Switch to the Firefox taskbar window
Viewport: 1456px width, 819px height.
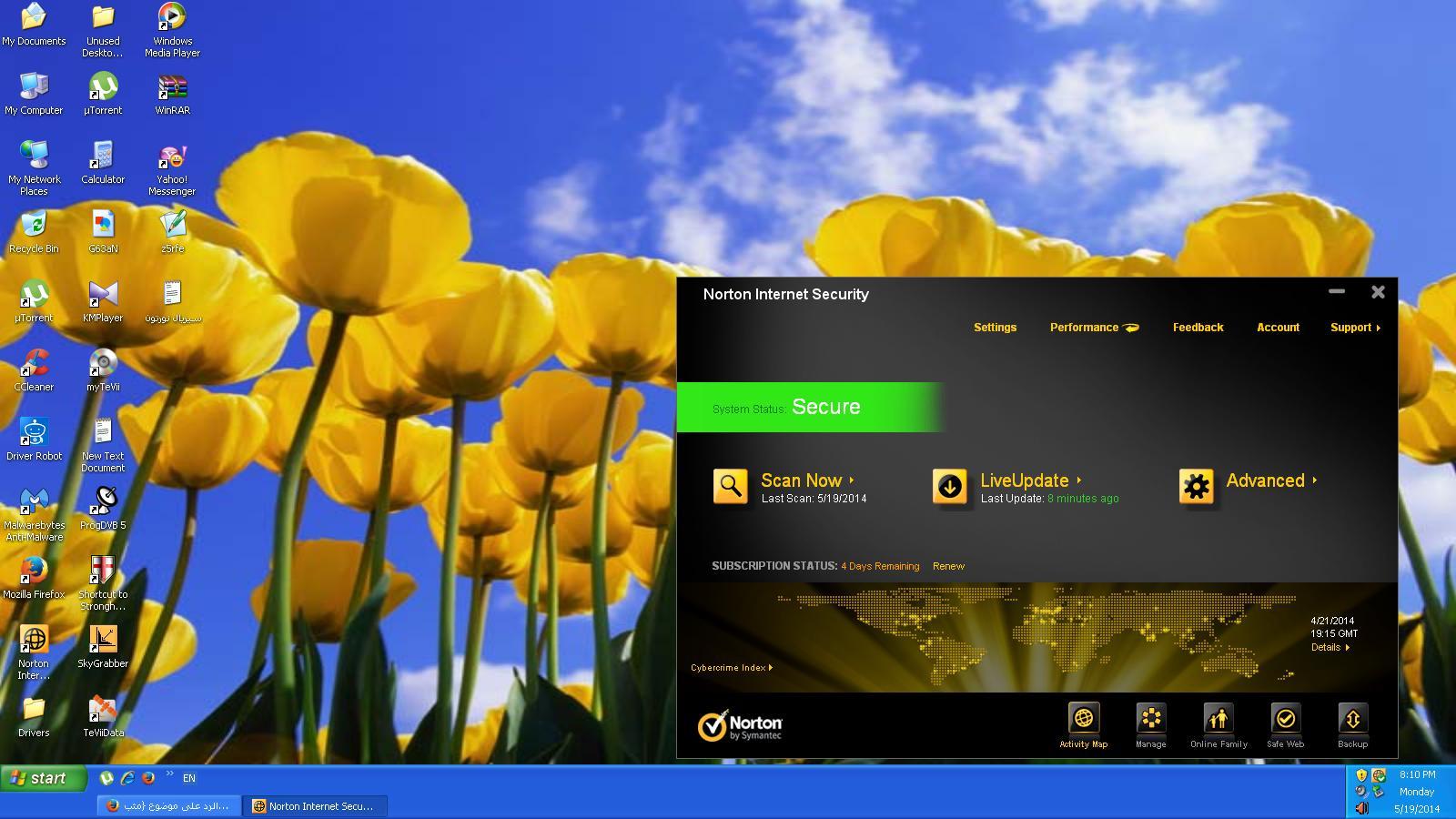170,806
